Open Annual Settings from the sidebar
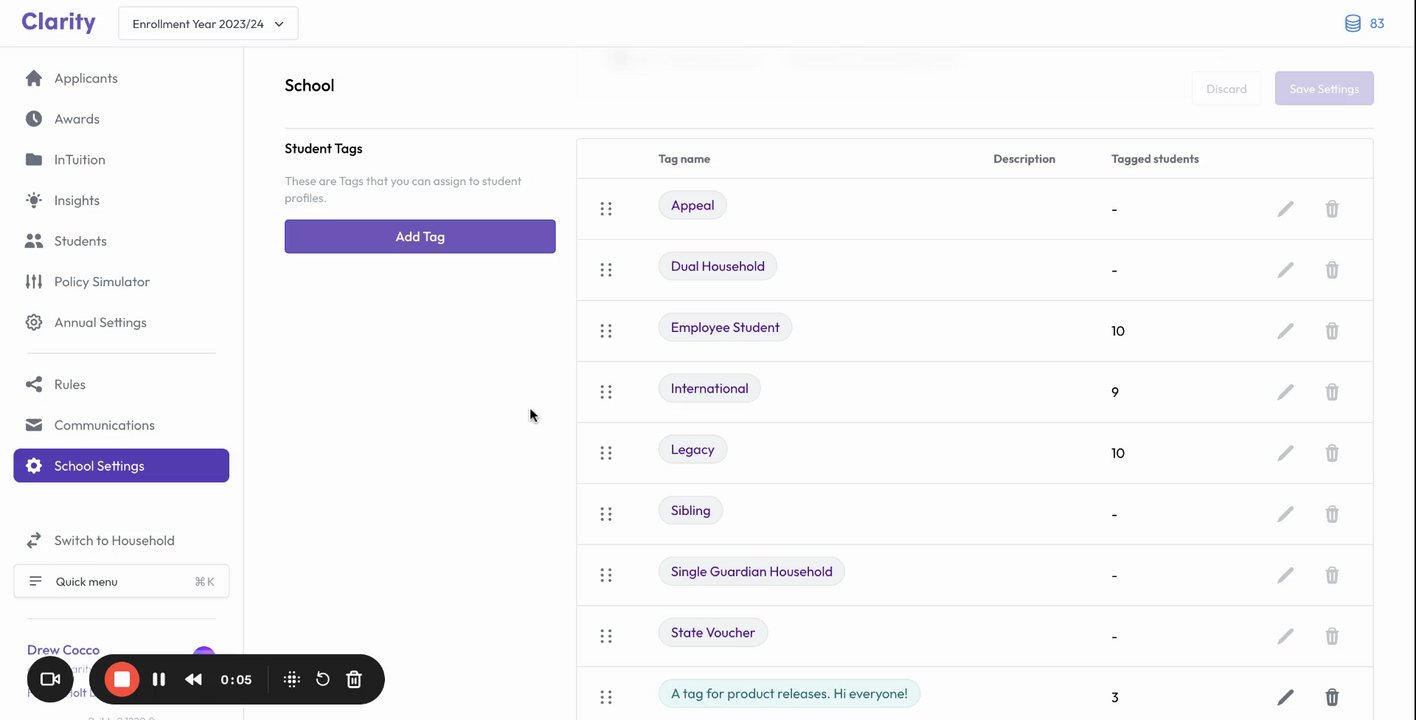Viewport: 1416px width, 720px height. tap(100, 323)
